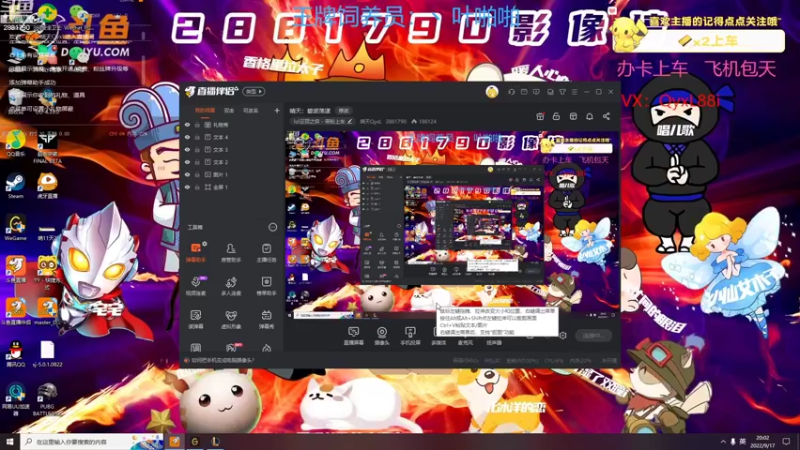Click the share icon above preview
Image resolution: width=800 pixels, height=450 pixels.
point(606,116)
